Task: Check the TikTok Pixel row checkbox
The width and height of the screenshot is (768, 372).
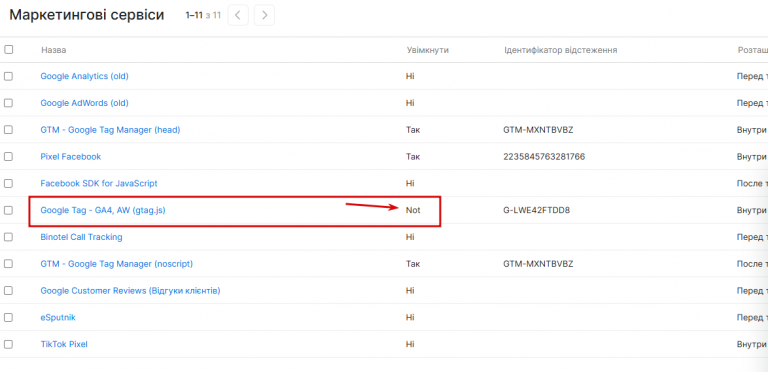Action: (8, 344)
